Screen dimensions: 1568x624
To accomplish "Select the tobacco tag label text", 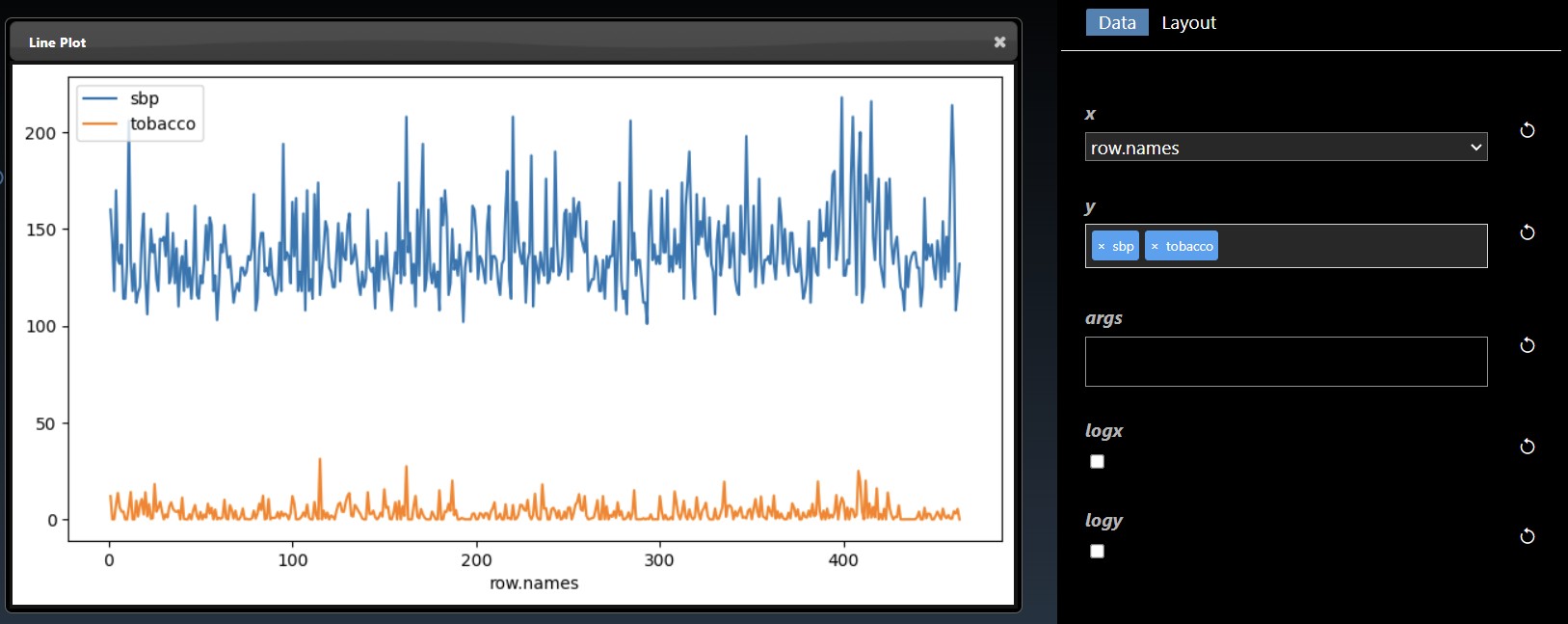I will 1189,247.
